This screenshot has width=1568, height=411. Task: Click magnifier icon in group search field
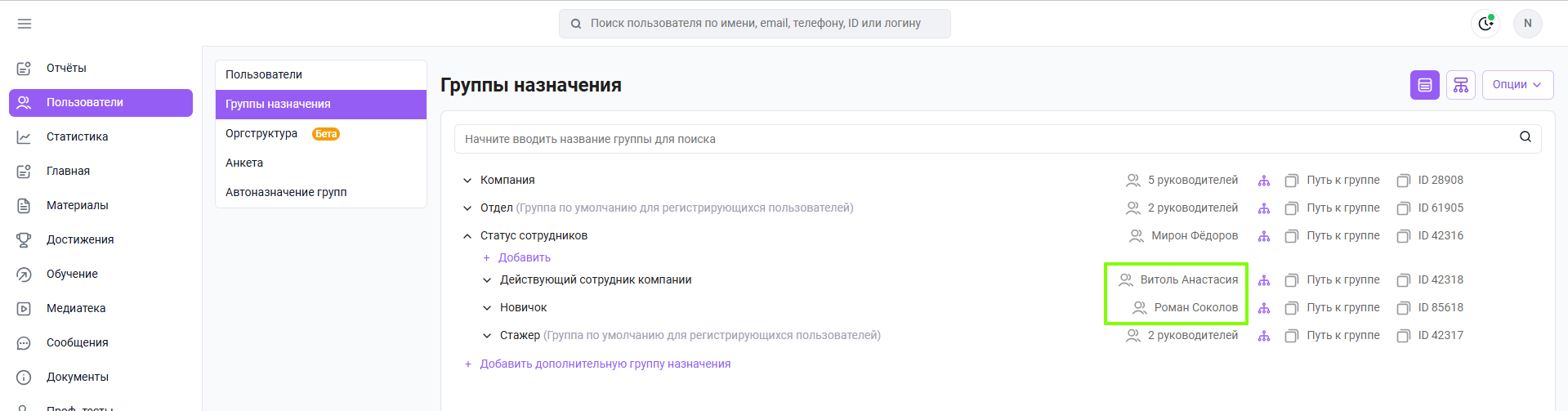pos(1525,137)
